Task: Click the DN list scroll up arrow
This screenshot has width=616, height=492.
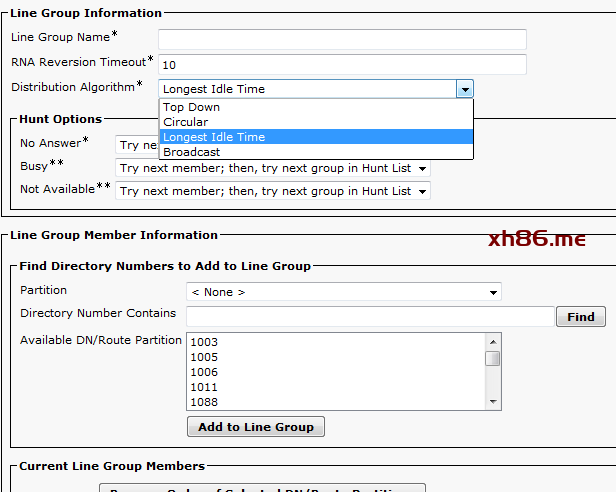Action: pyautogui.click(x=492, y=341)
